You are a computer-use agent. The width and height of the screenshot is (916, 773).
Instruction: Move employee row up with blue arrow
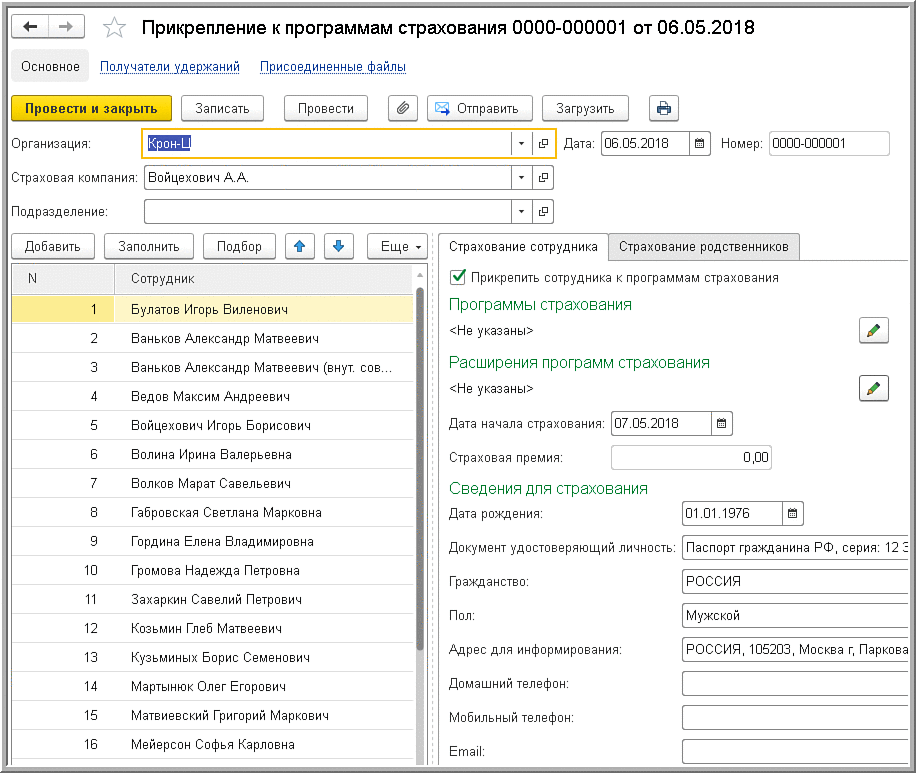pyautogui.click(x=300, y=246)
